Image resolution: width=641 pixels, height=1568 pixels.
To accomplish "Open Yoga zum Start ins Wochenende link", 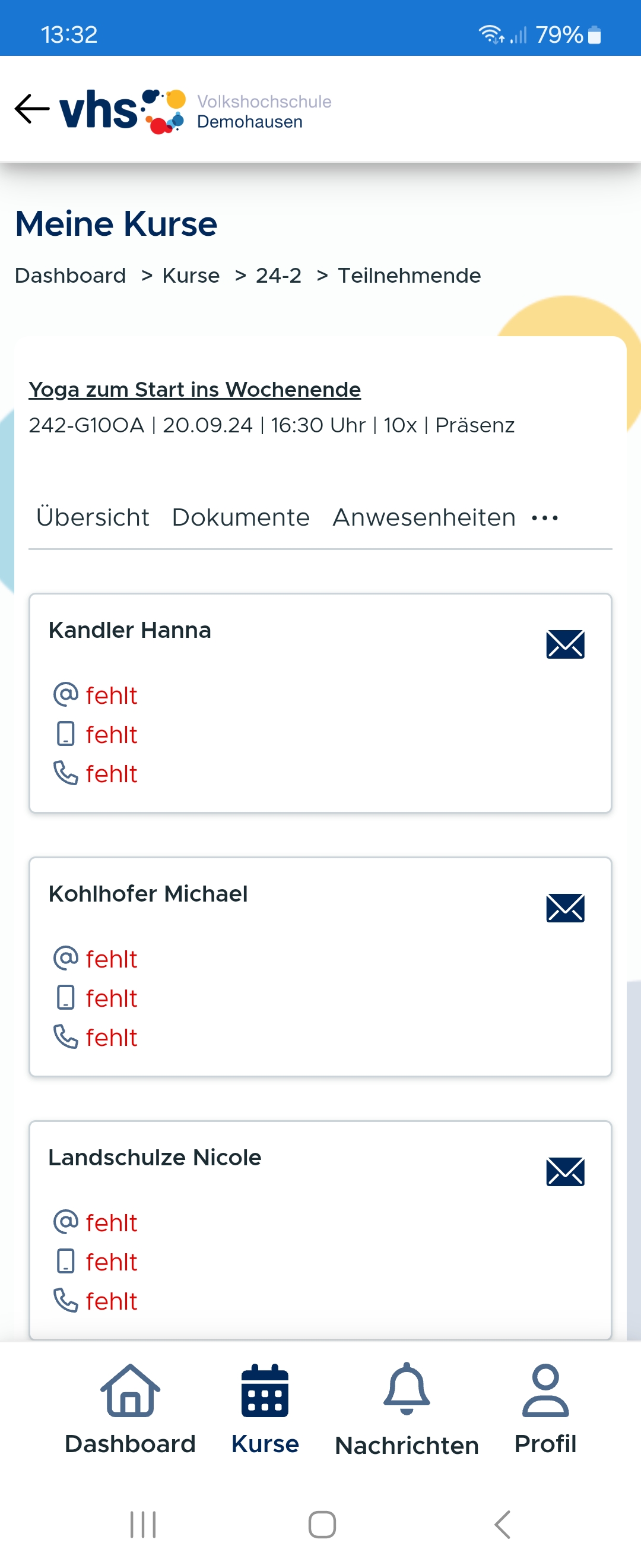I will 195,390.
